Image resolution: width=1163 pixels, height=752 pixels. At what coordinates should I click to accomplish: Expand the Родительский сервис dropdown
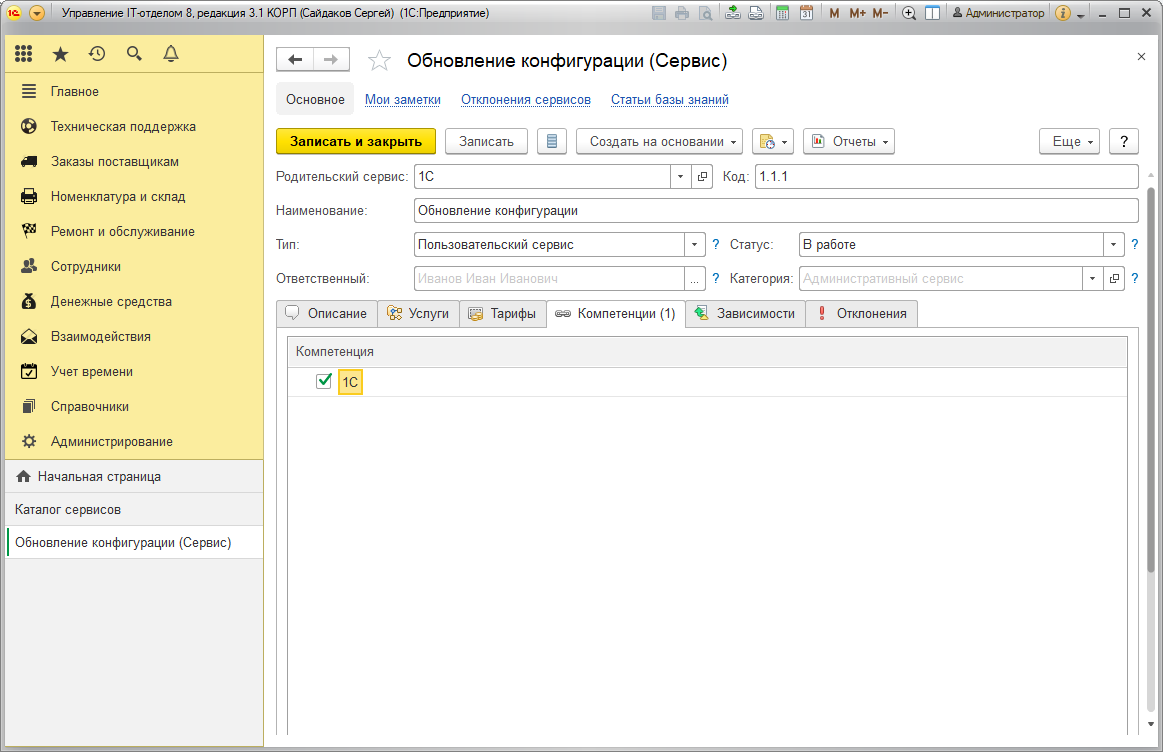click(x=680, y=177)
